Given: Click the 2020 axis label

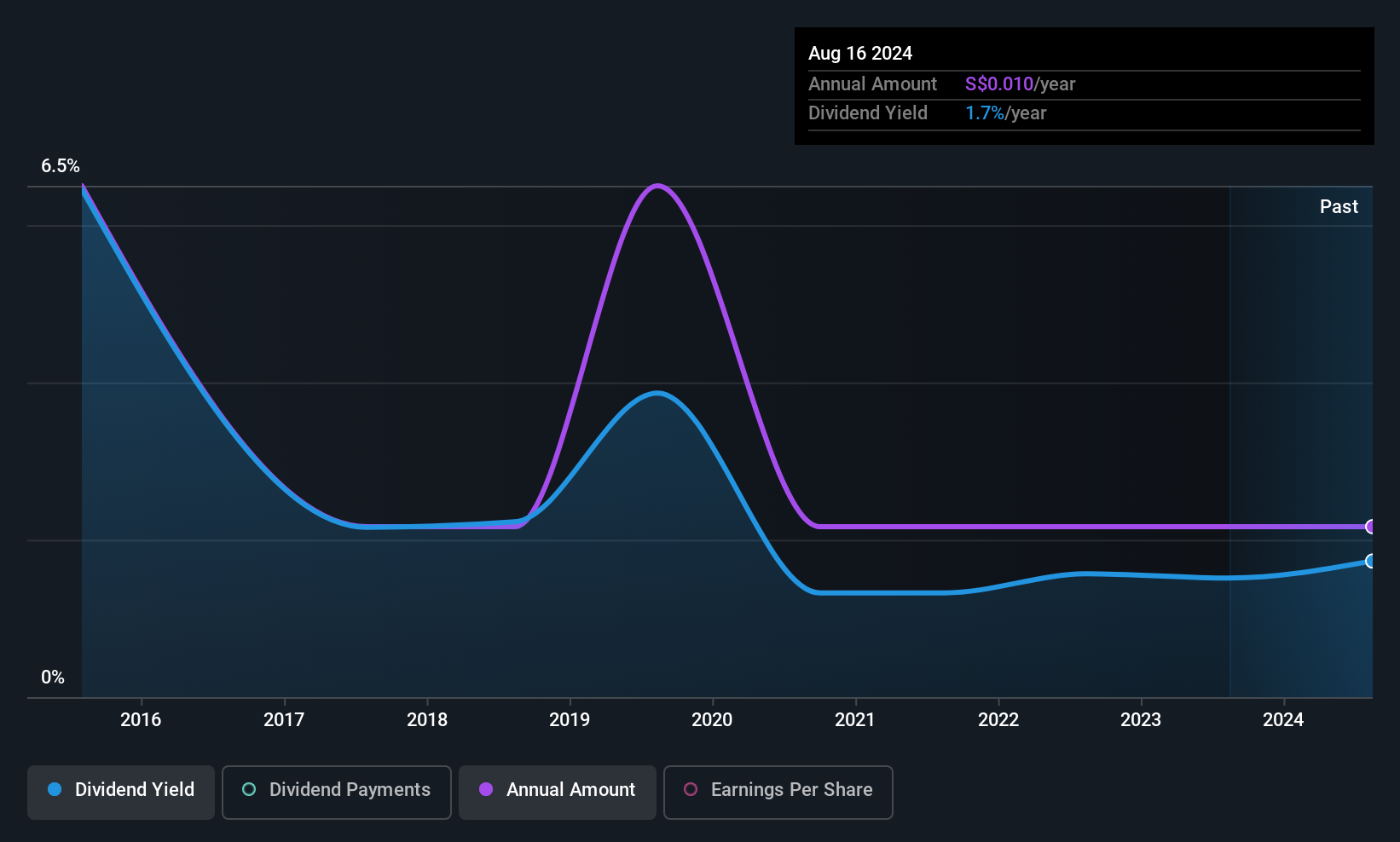Looking at the screenshot, I should coord(712,719).
